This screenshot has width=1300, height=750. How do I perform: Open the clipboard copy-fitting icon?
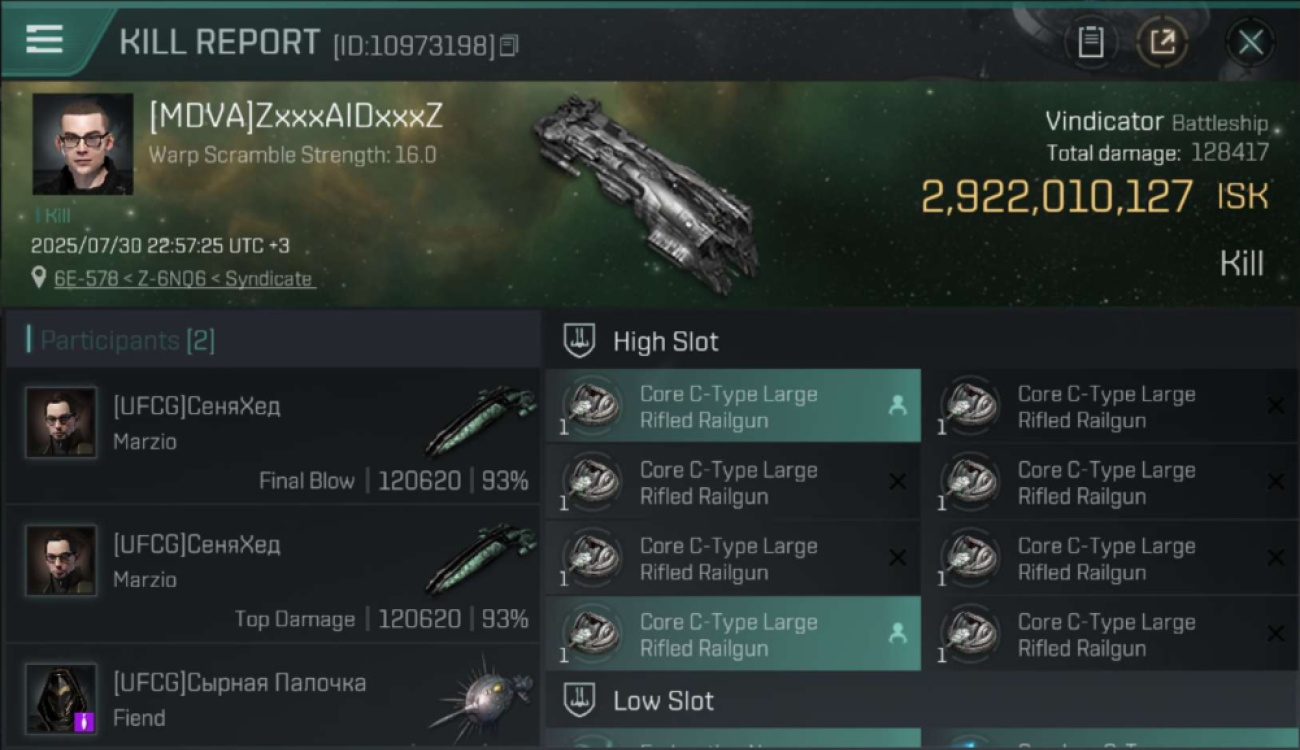pyautogui.click(x=1090, y=43)
